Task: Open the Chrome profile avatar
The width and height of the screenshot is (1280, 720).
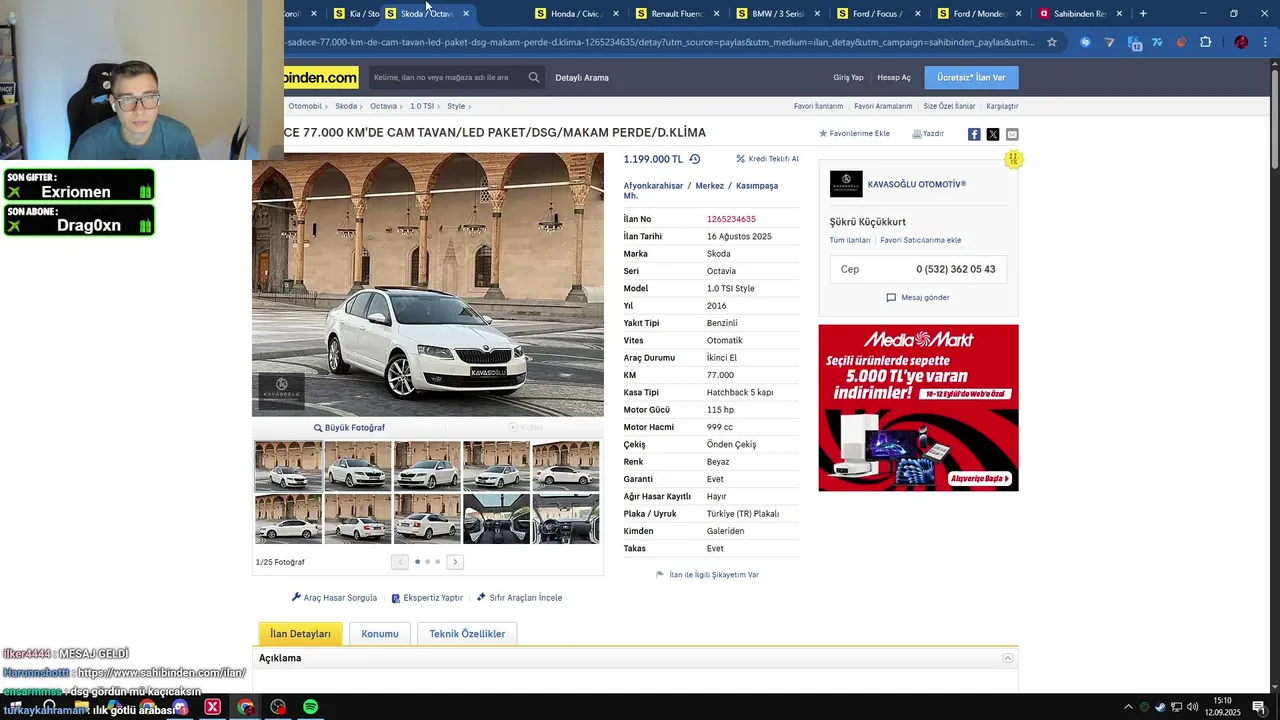Action: tap(1241, 42)
